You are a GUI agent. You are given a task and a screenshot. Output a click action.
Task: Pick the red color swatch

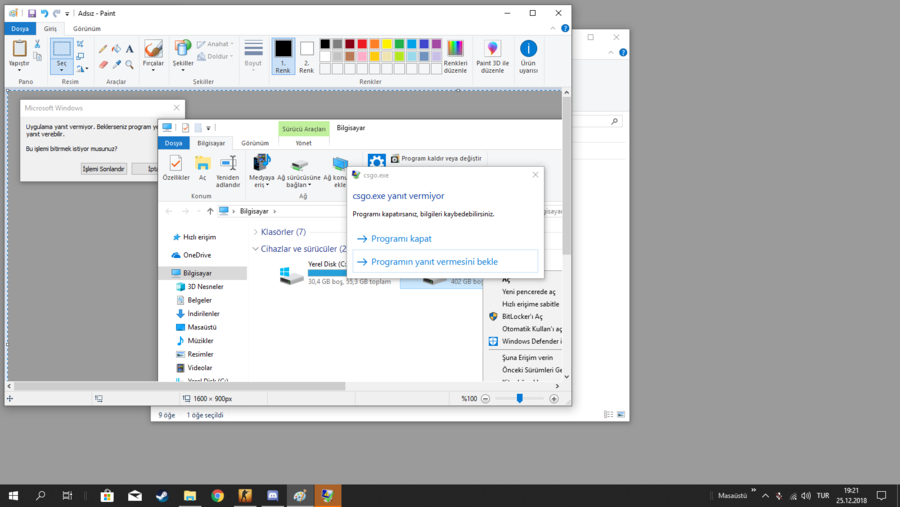(x=362, y=44)
